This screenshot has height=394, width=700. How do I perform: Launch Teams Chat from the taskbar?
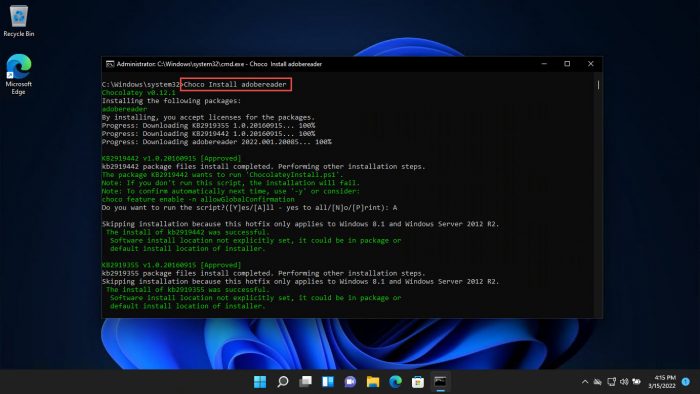(x=350, y=382)
